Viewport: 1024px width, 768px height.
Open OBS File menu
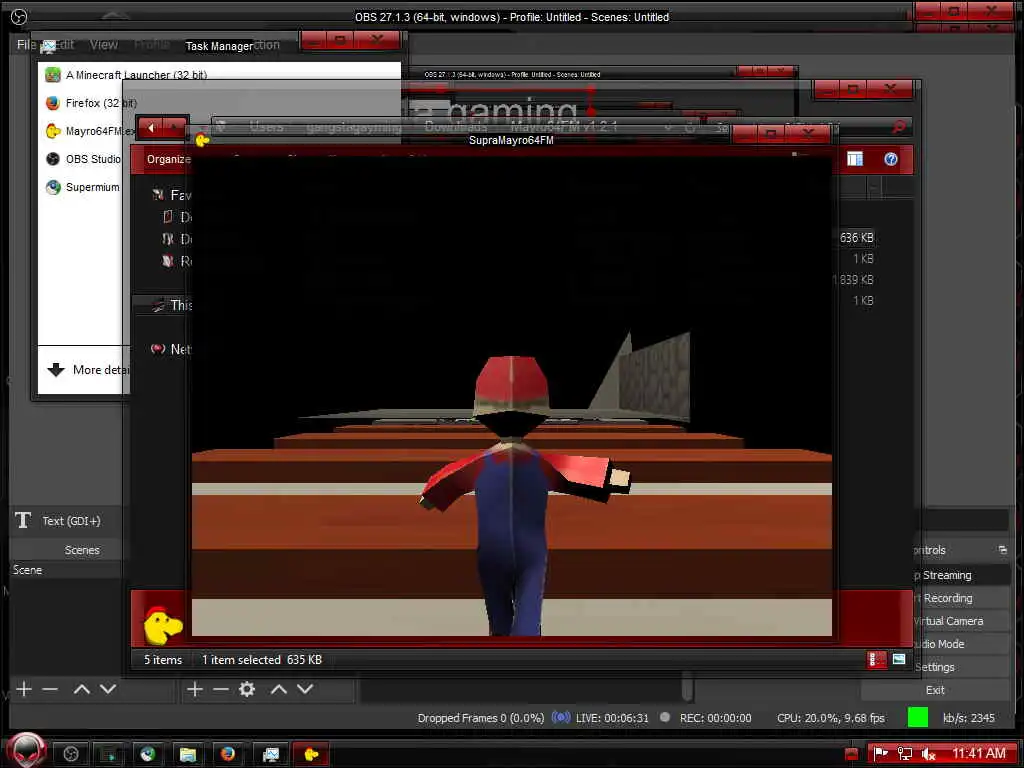26,44
